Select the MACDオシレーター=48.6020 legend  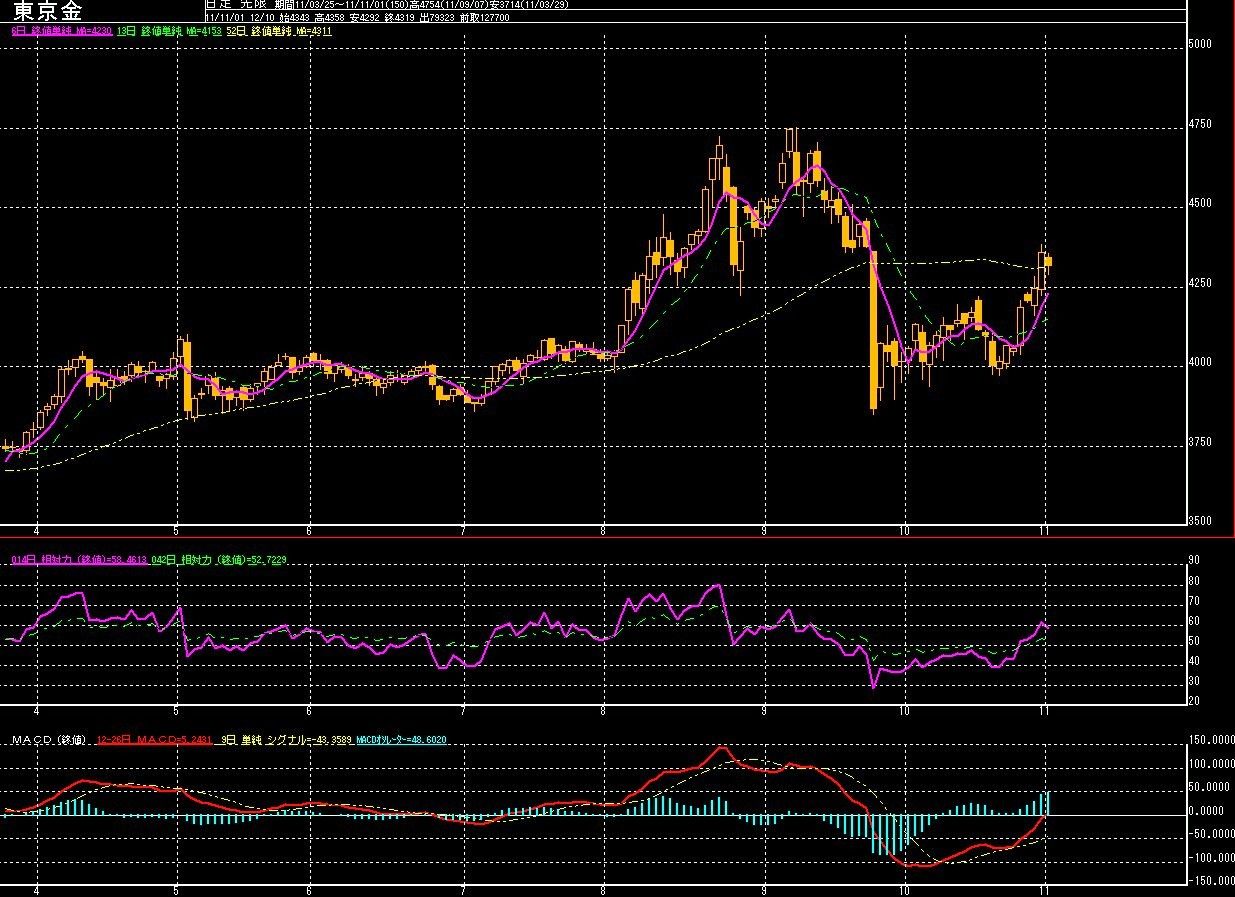point(402,739)
